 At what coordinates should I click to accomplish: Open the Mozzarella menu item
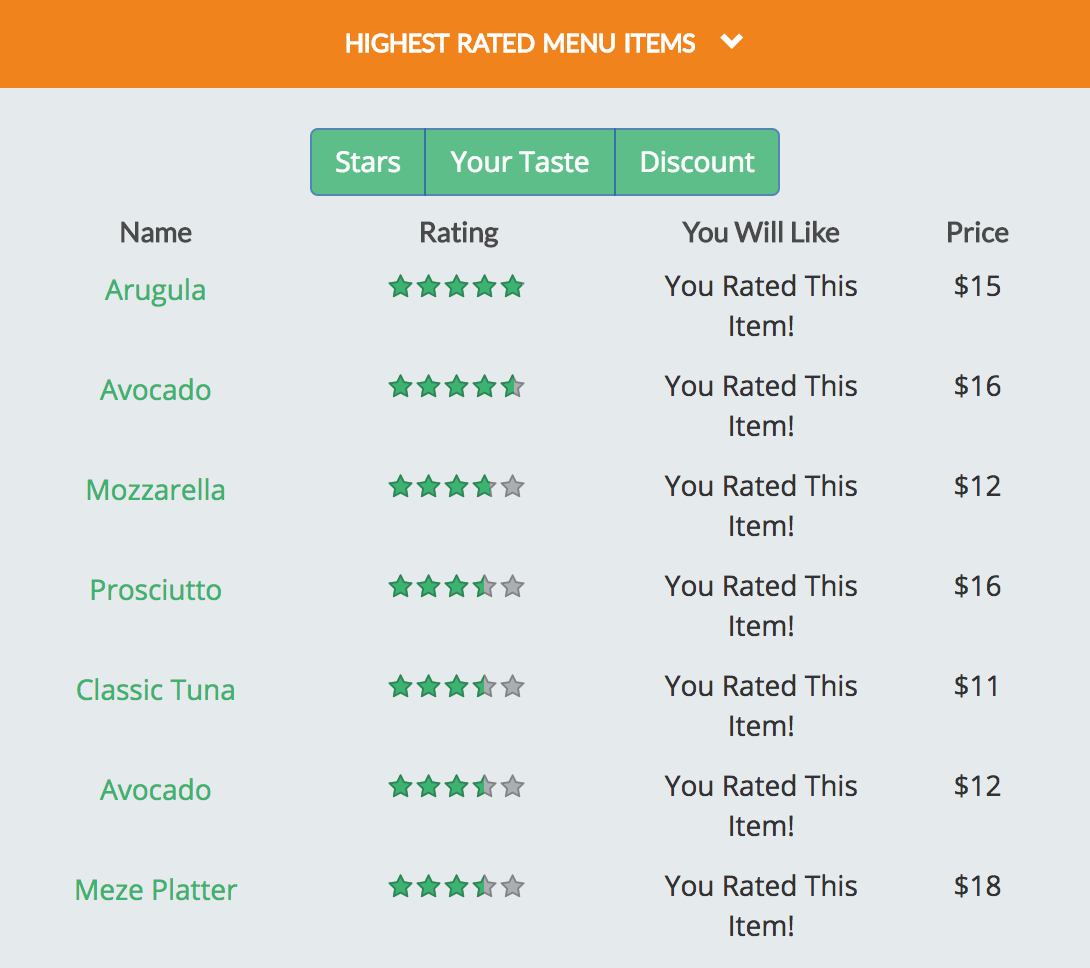click(156, 490)
